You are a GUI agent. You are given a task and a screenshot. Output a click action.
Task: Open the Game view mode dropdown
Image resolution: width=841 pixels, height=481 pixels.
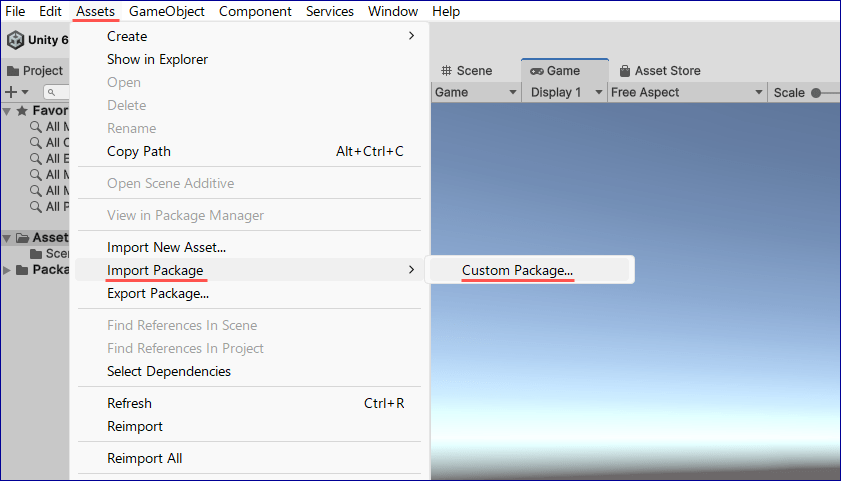pos(476,92)
